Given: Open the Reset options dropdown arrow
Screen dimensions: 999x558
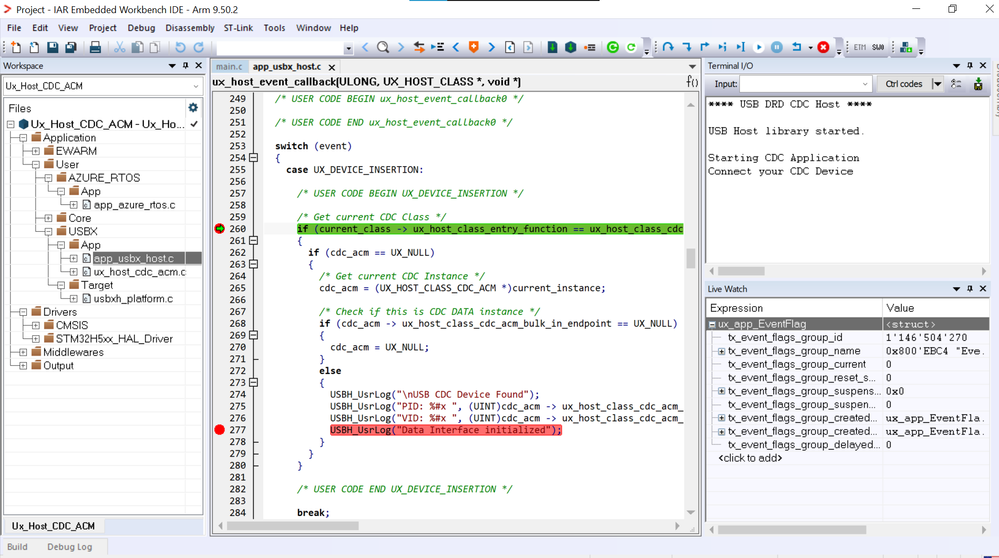Looking at the screenshot, I should click(x=810, y=47).
